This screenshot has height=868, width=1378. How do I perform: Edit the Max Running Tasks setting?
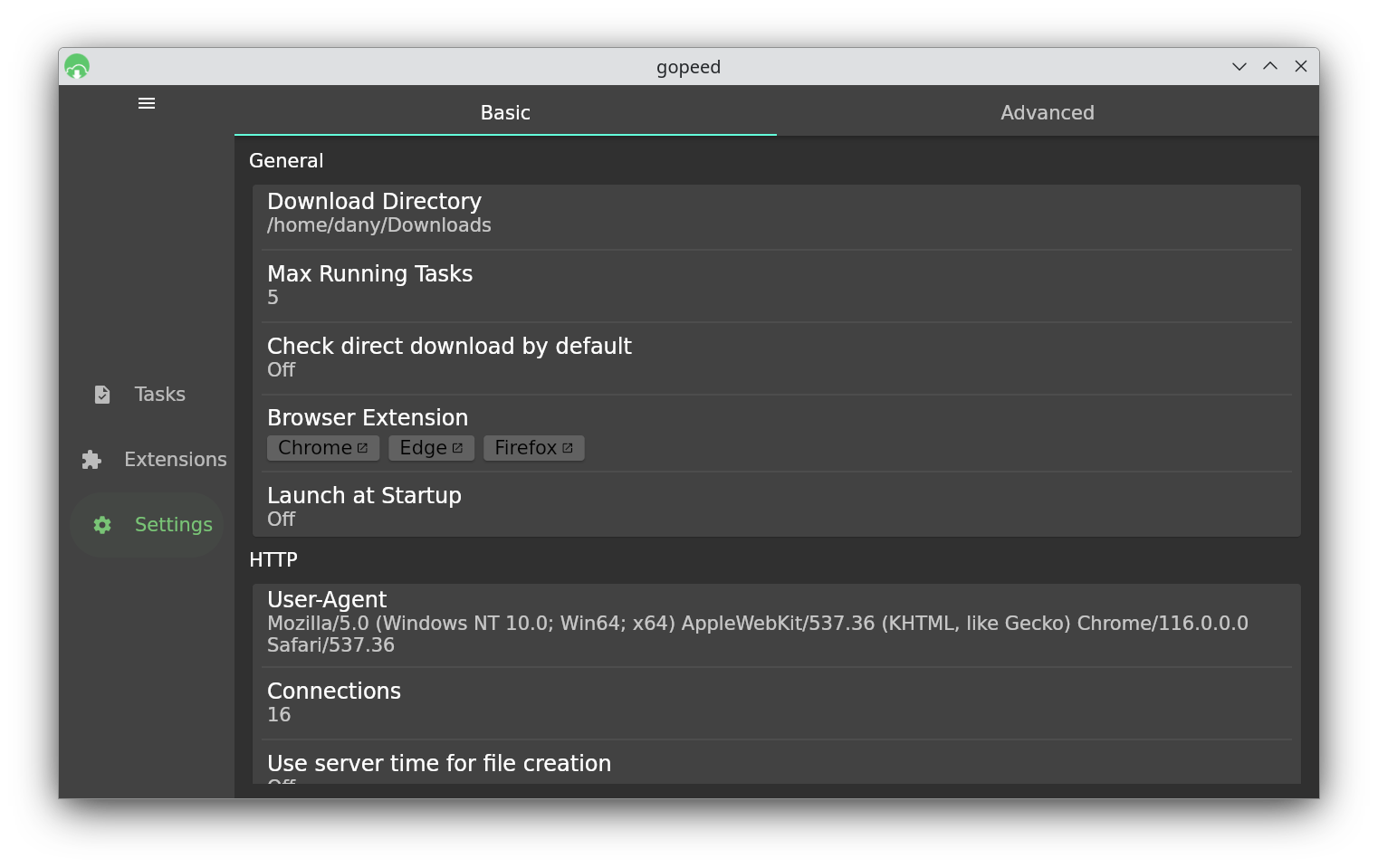[x=777, y=286]
